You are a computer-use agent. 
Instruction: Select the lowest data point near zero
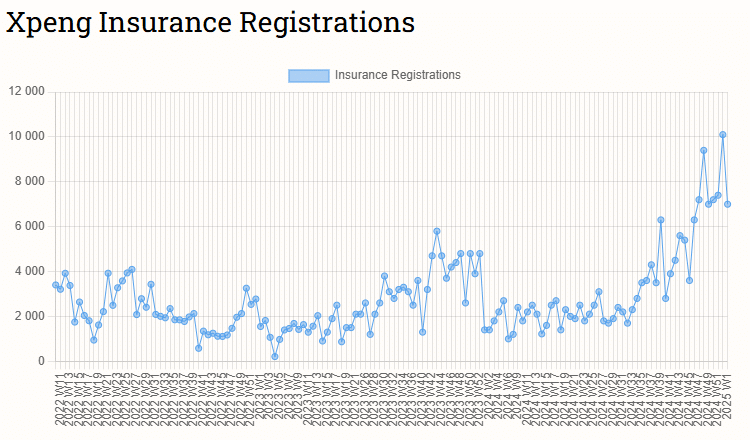tap(274, 356)
